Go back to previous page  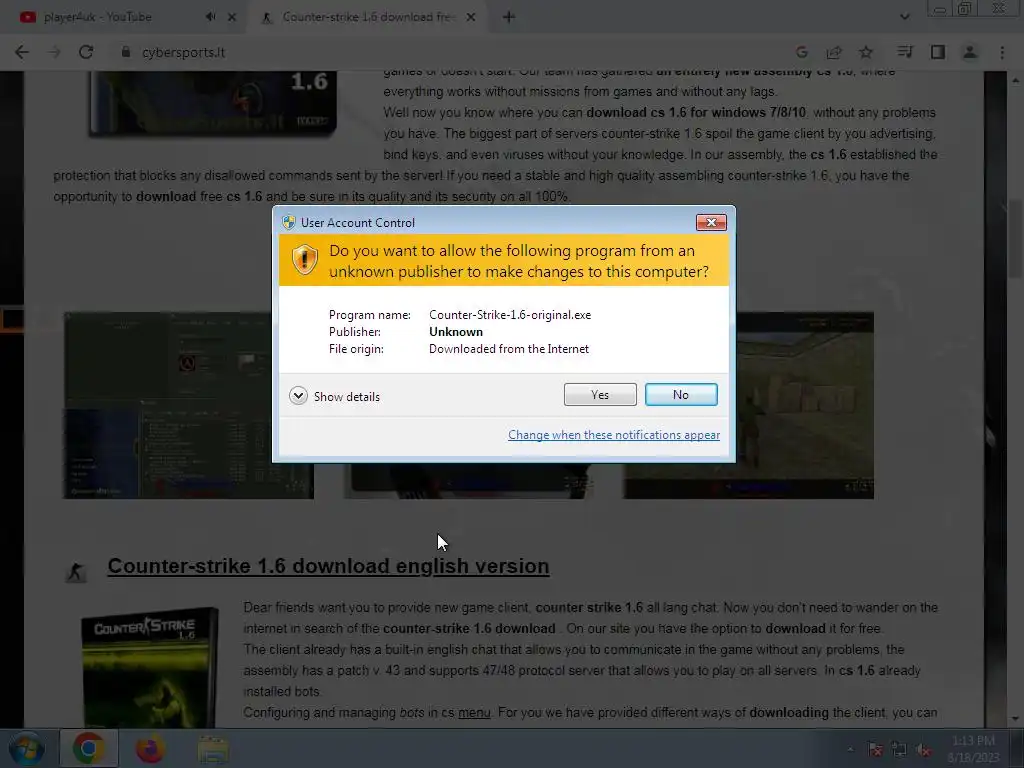[22, 52]
